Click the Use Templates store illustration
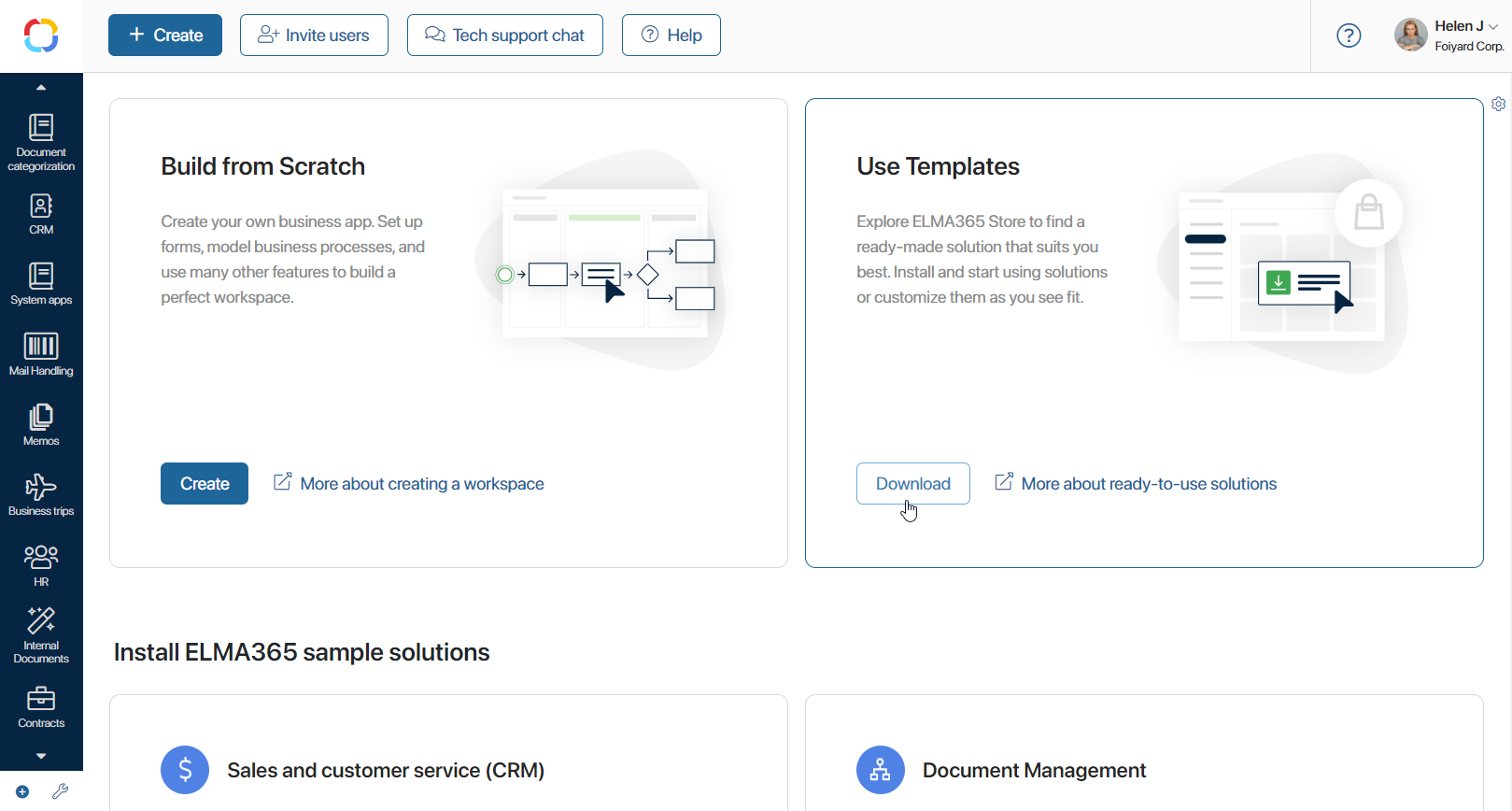The height and width of the screenshot is (811, 1512). tap(1284, 263)
